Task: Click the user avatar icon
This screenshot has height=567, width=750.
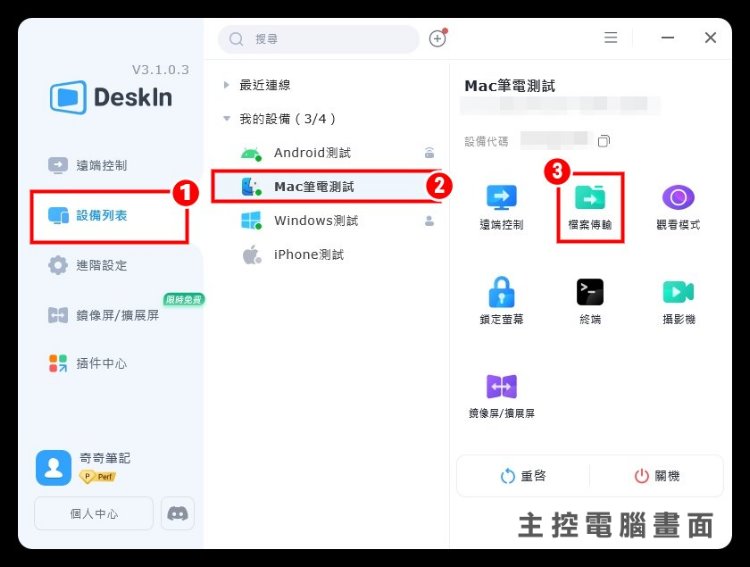Action: [x=54, y=467]
